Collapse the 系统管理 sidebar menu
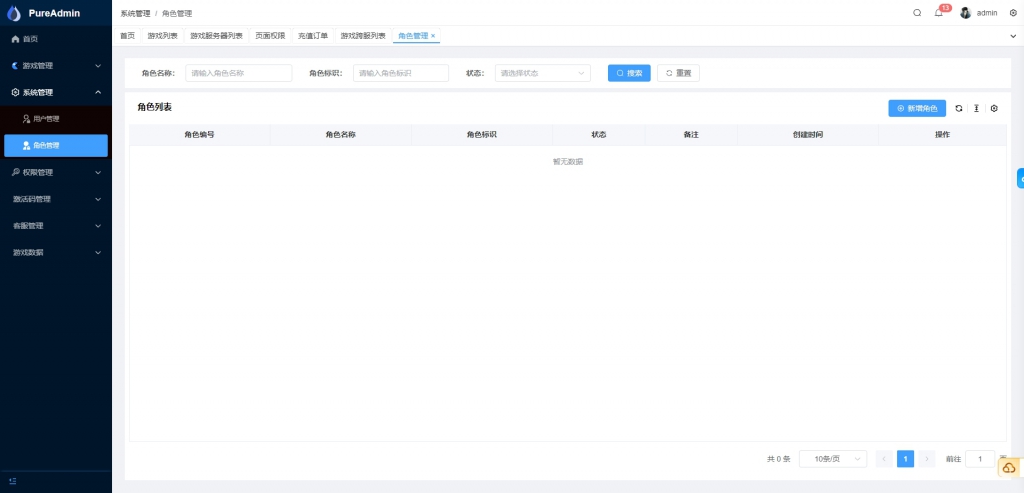 (x=56, y=93)
